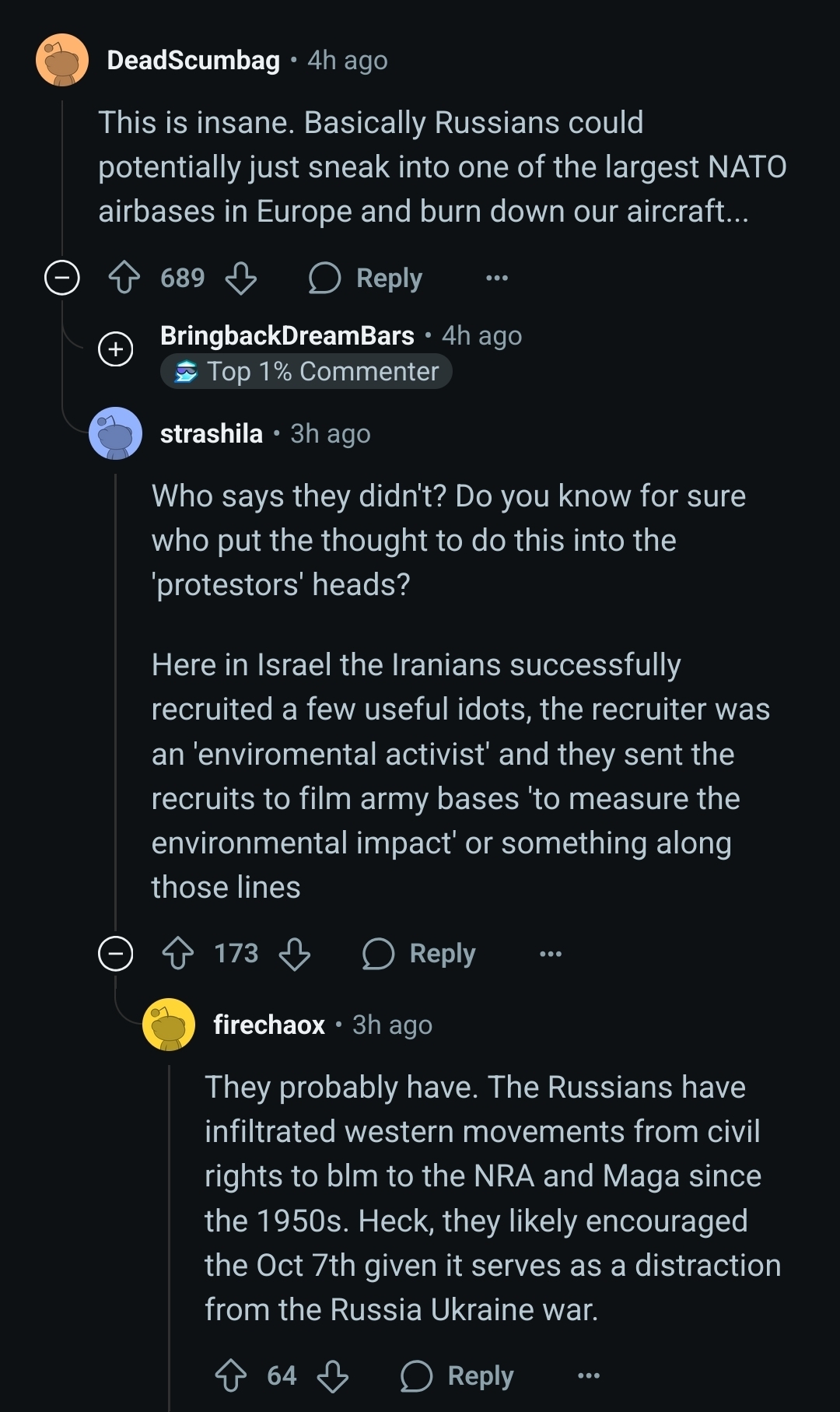Image resolution: width=840 pixels, height=1412 pixels.
Task: Downvote strashila's comment
Action: [x=295, y=953]
